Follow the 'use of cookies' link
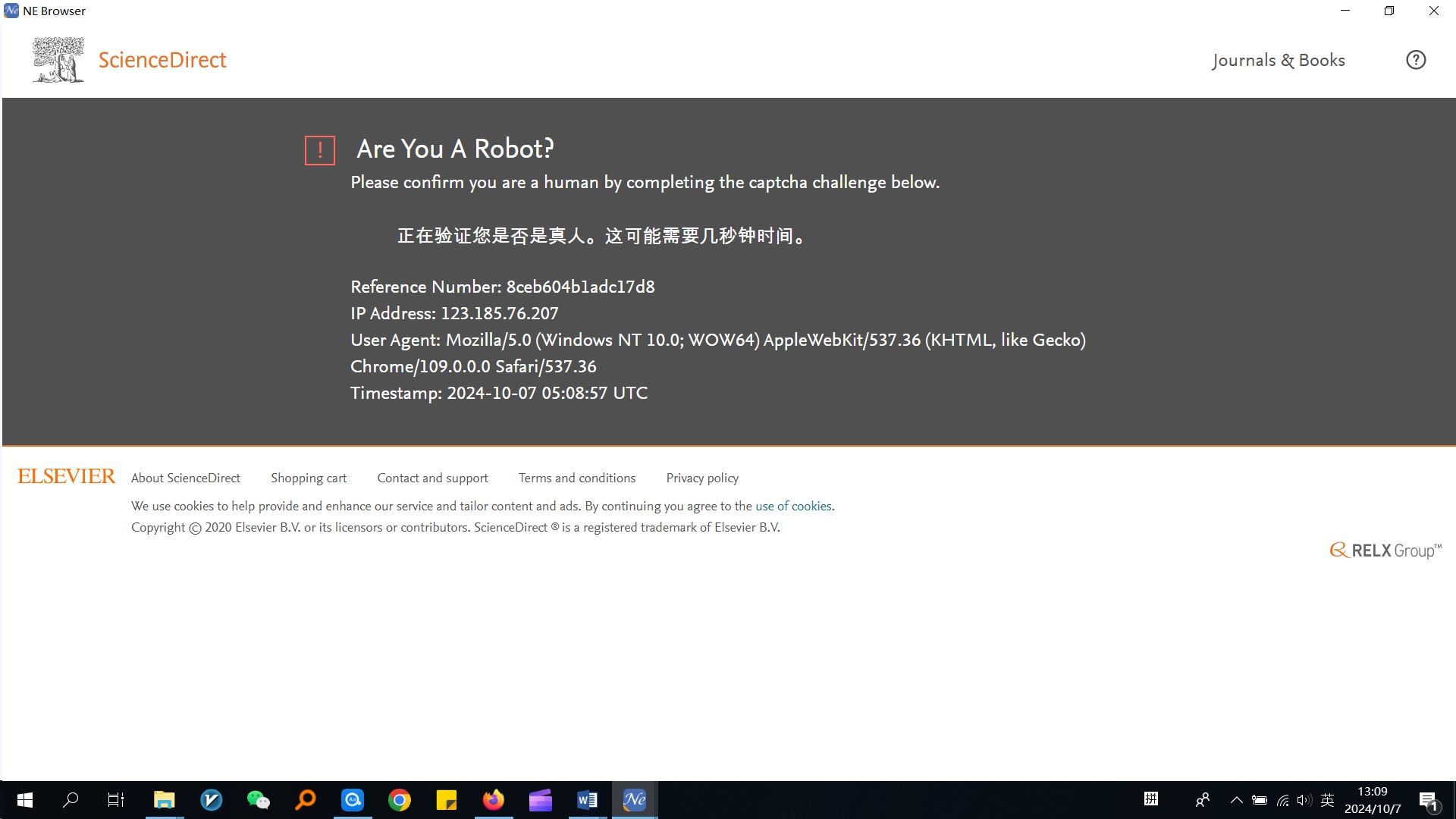 tap(793, 506)
